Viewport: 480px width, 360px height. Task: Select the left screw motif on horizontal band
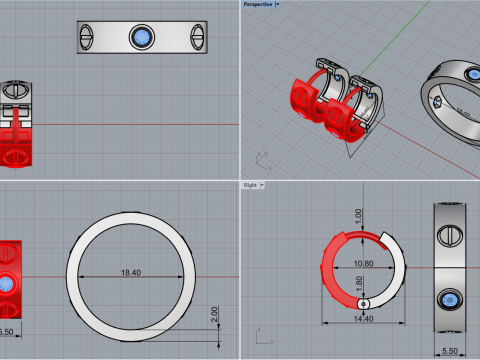86,37
